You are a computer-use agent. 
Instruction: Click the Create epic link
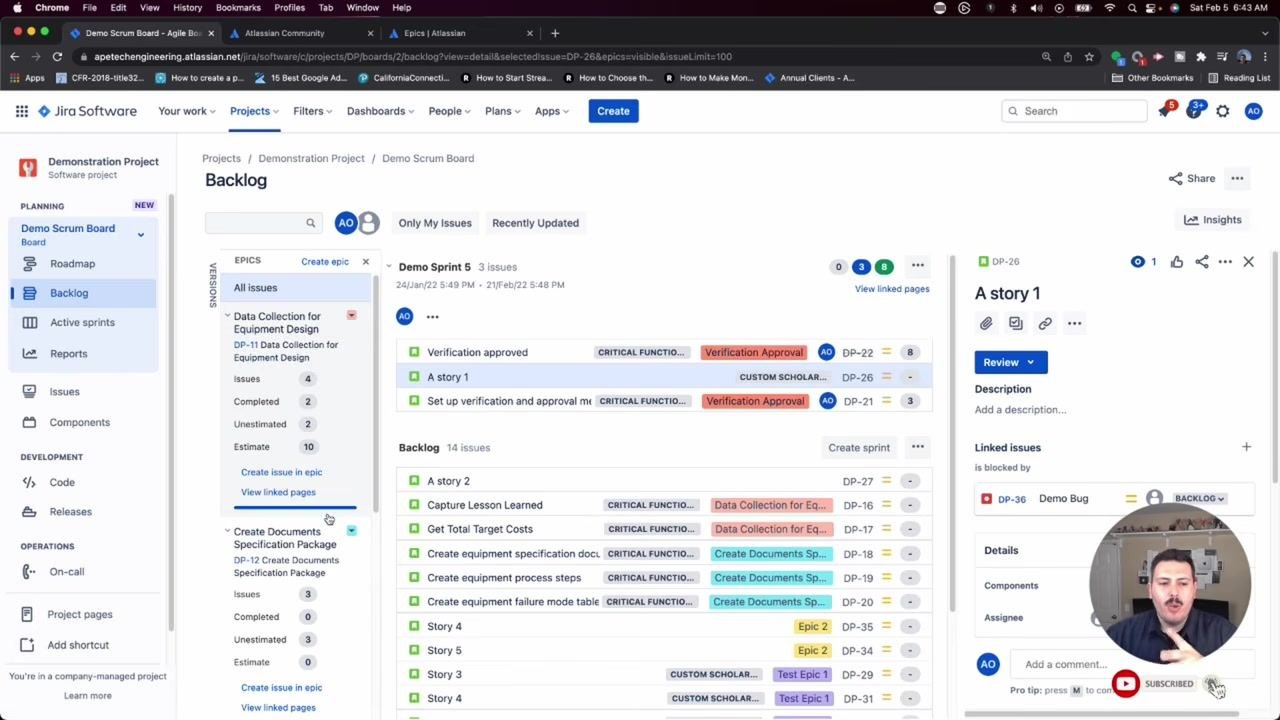tap(325, 262)
